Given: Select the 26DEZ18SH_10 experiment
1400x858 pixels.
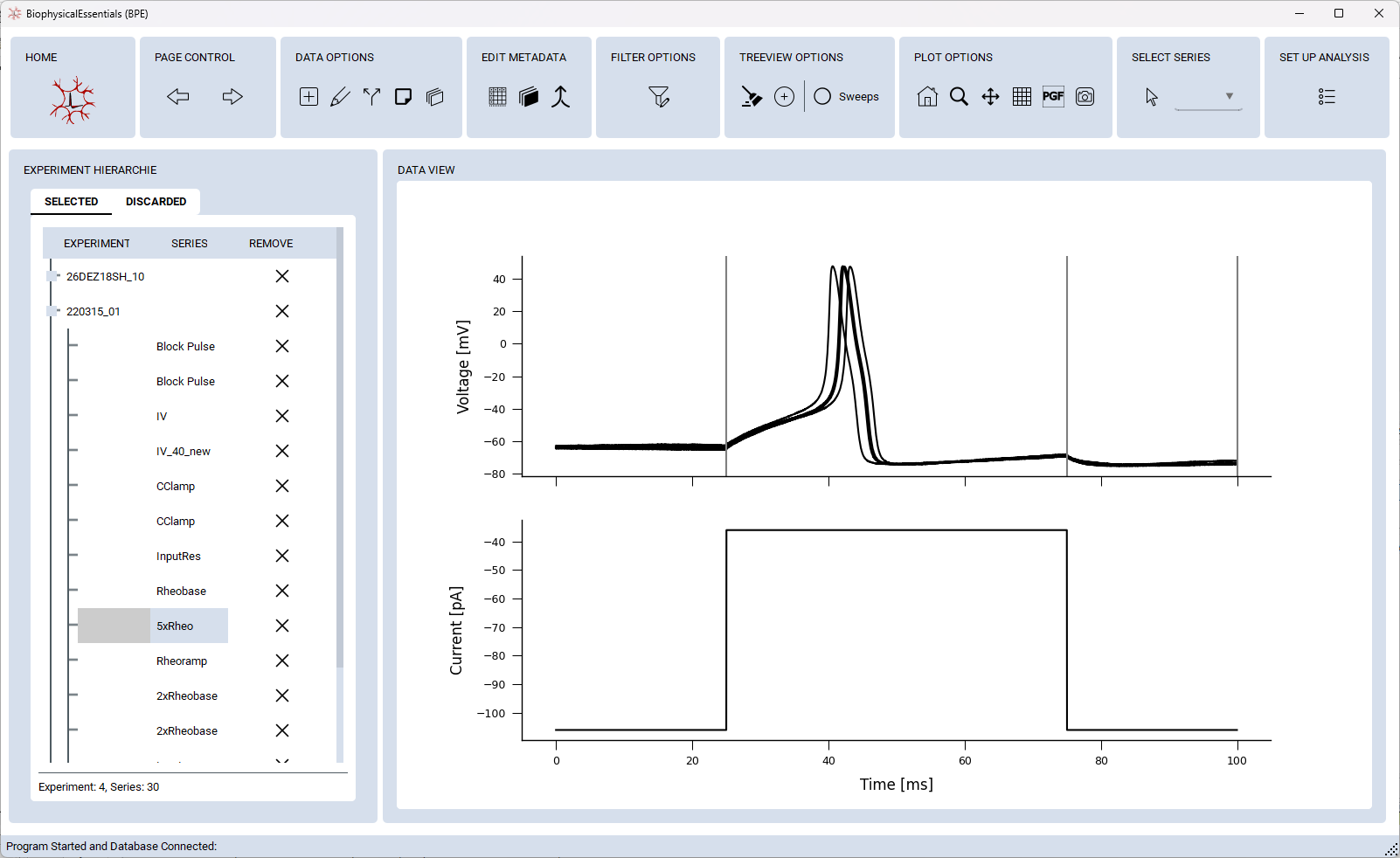Looking at the screenshot, I should point(105,277).
